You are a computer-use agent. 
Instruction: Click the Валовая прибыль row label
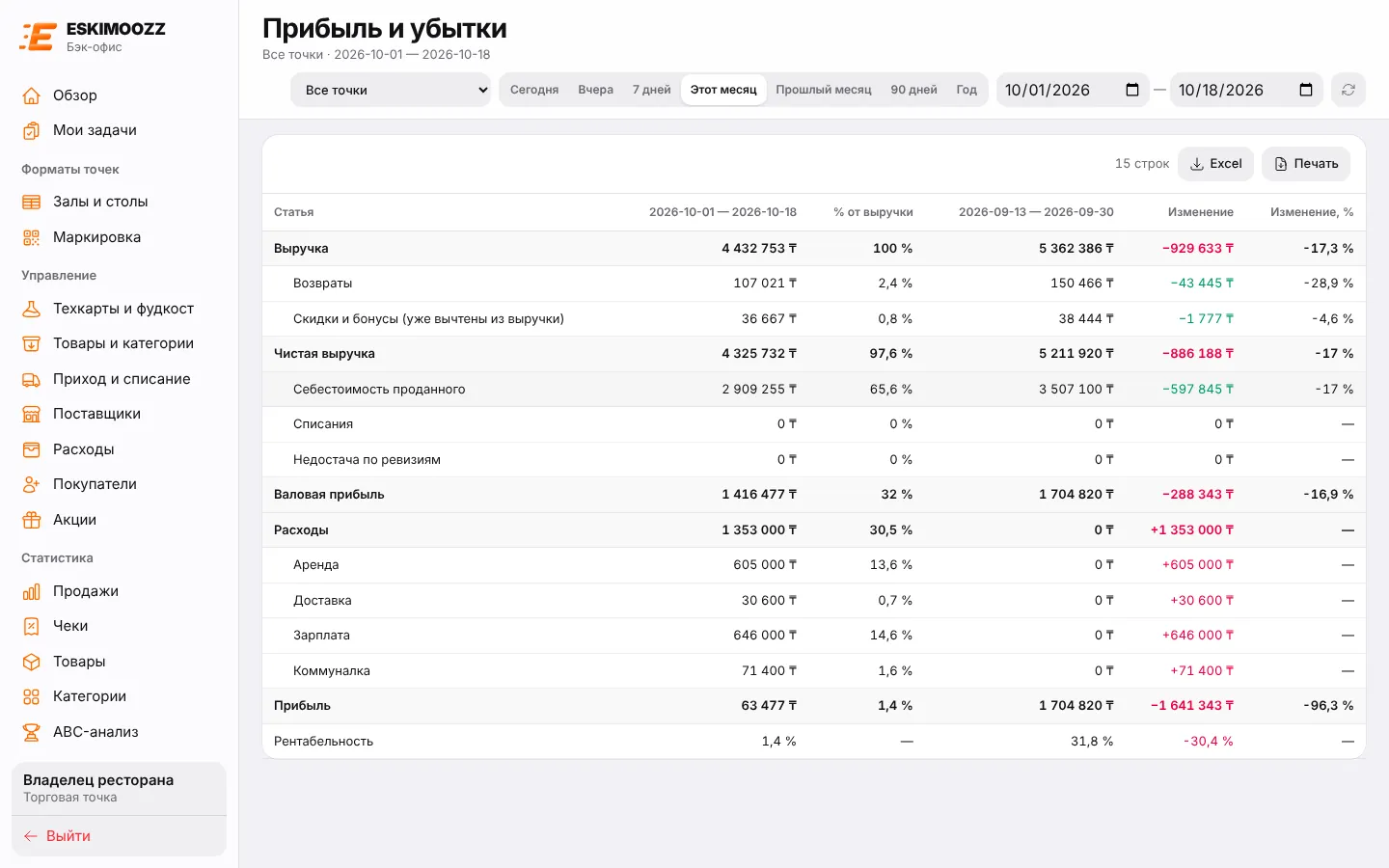pos(329,495)
